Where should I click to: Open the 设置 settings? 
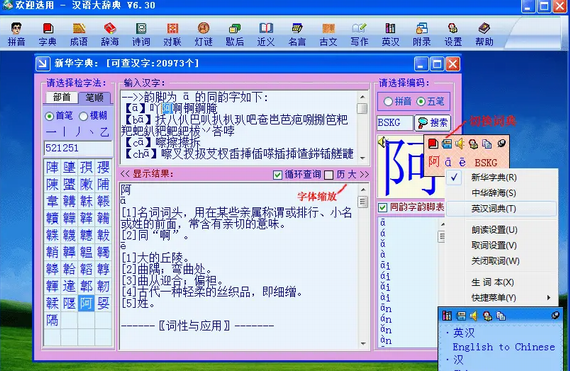point(453,34)
